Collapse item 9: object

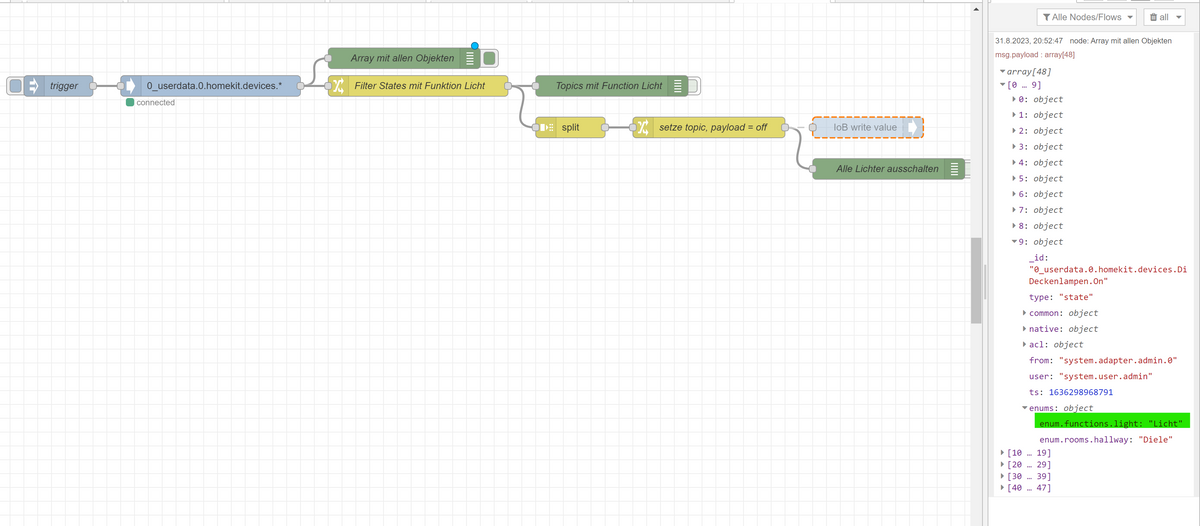pyautogui.click(x=1015, y=242)
